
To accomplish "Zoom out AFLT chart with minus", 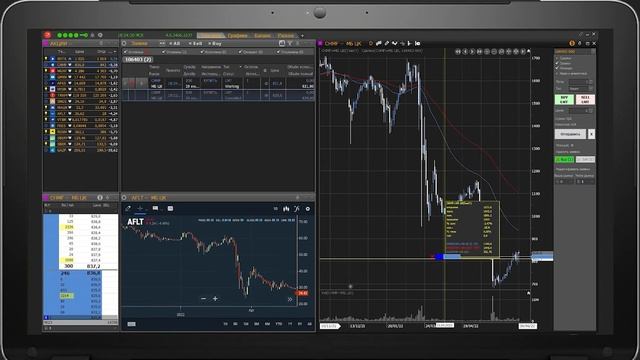I will tap(203, 299).
